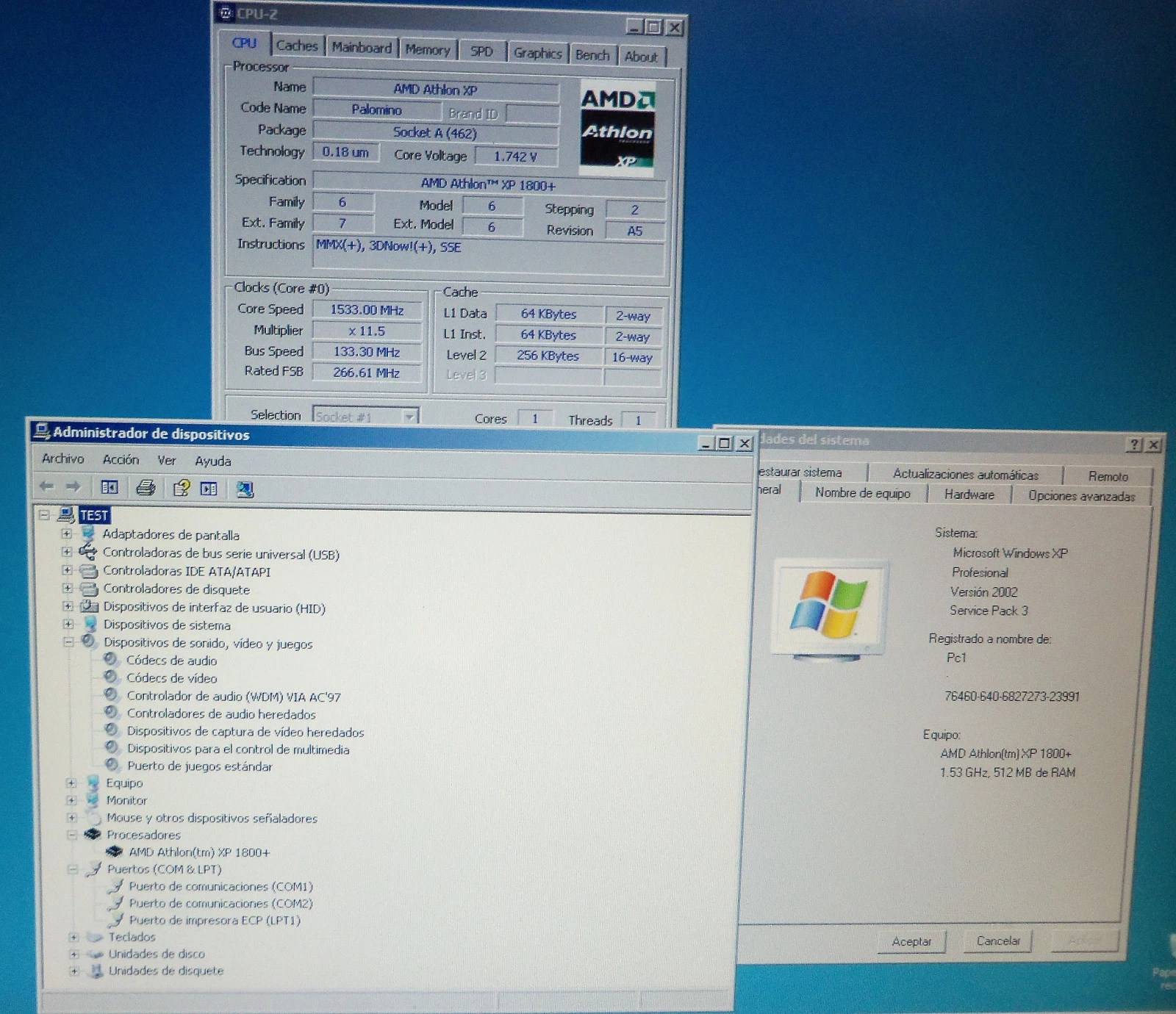Click the Procesadores chip icon
This screenshot has width=1176, height=1014.
[x=93, y=834]
